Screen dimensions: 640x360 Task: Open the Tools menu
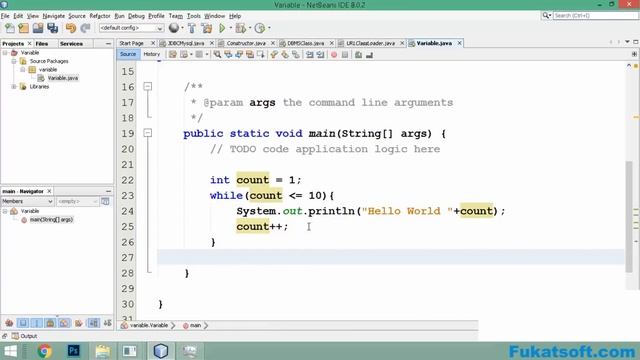[x=193, y=16]
